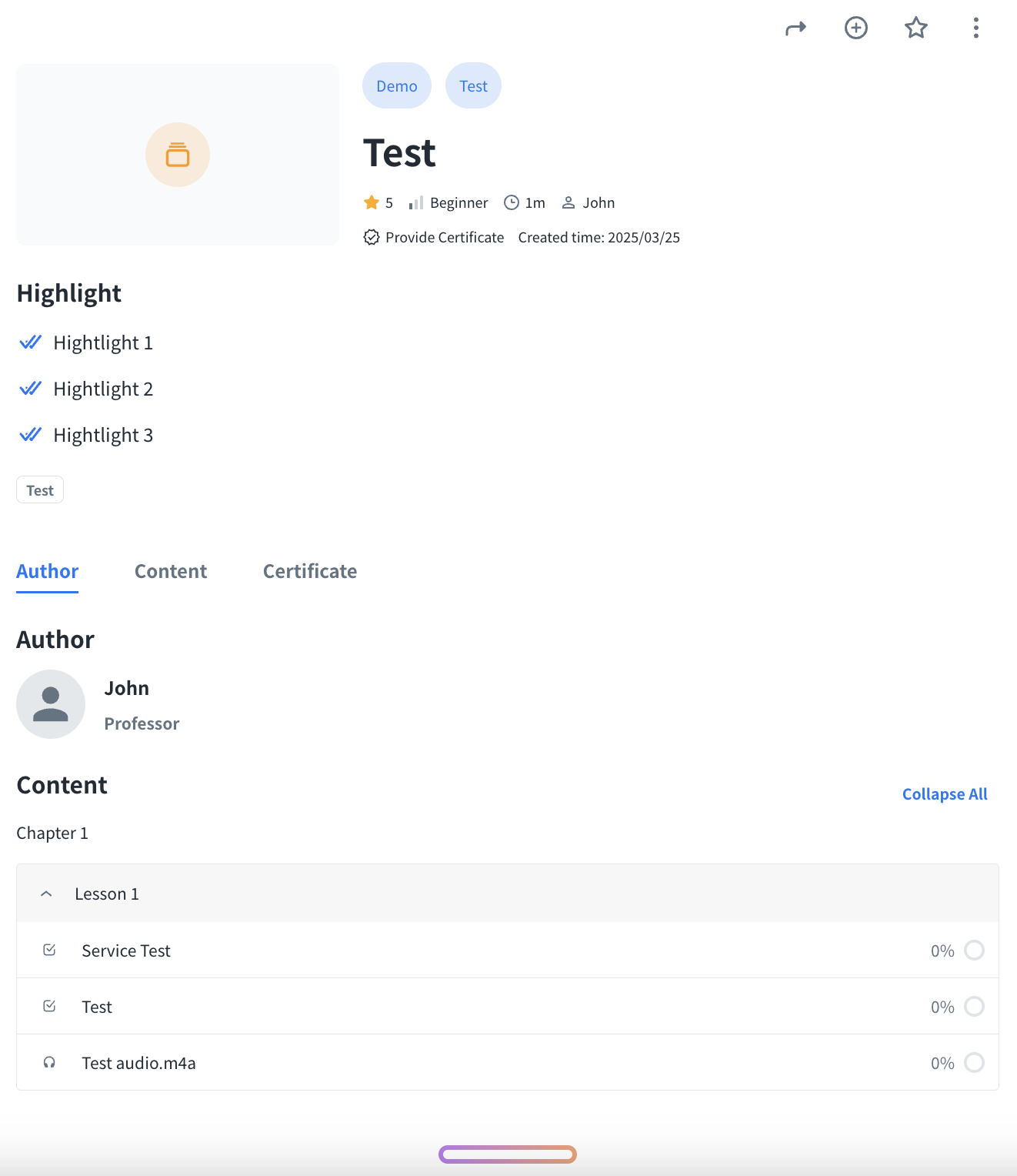Click the quiz icon beside Service Test
Screen dimensions: 1017x1176
49,950
